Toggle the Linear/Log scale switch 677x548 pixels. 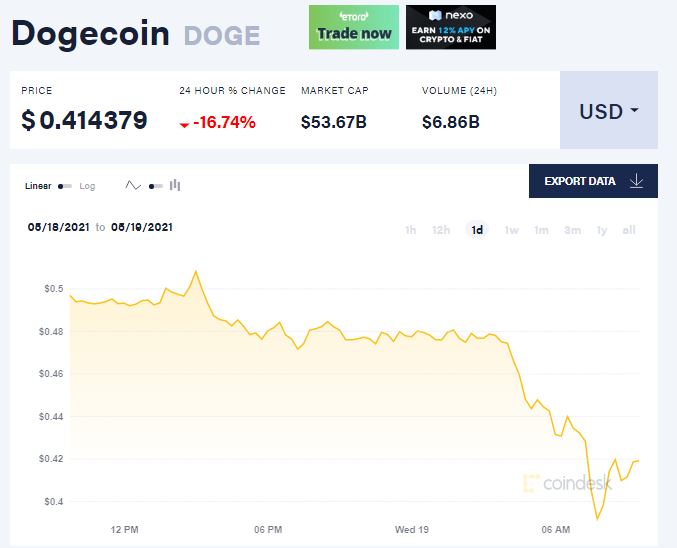pos(65,186)
